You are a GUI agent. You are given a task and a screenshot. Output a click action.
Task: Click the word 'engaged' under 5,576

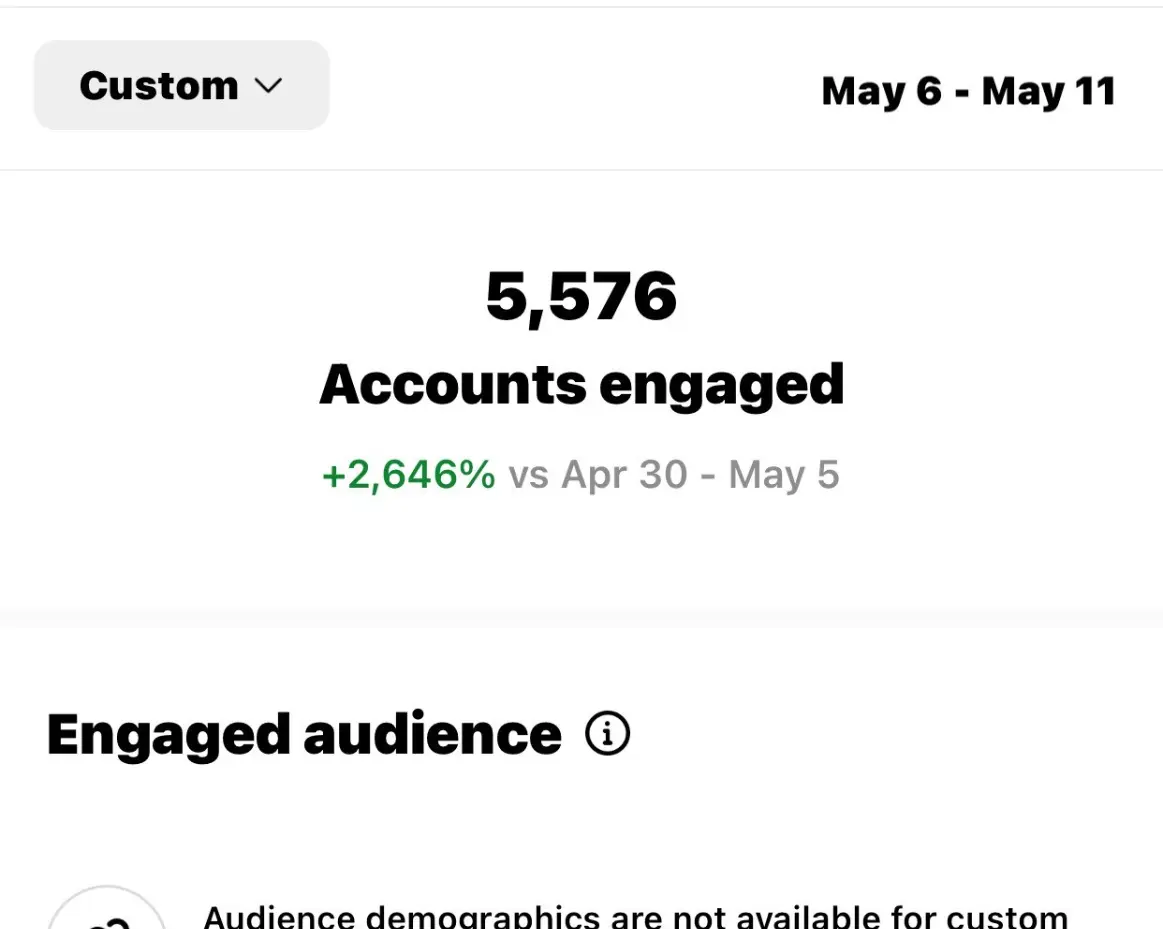(x=722, y=387)
